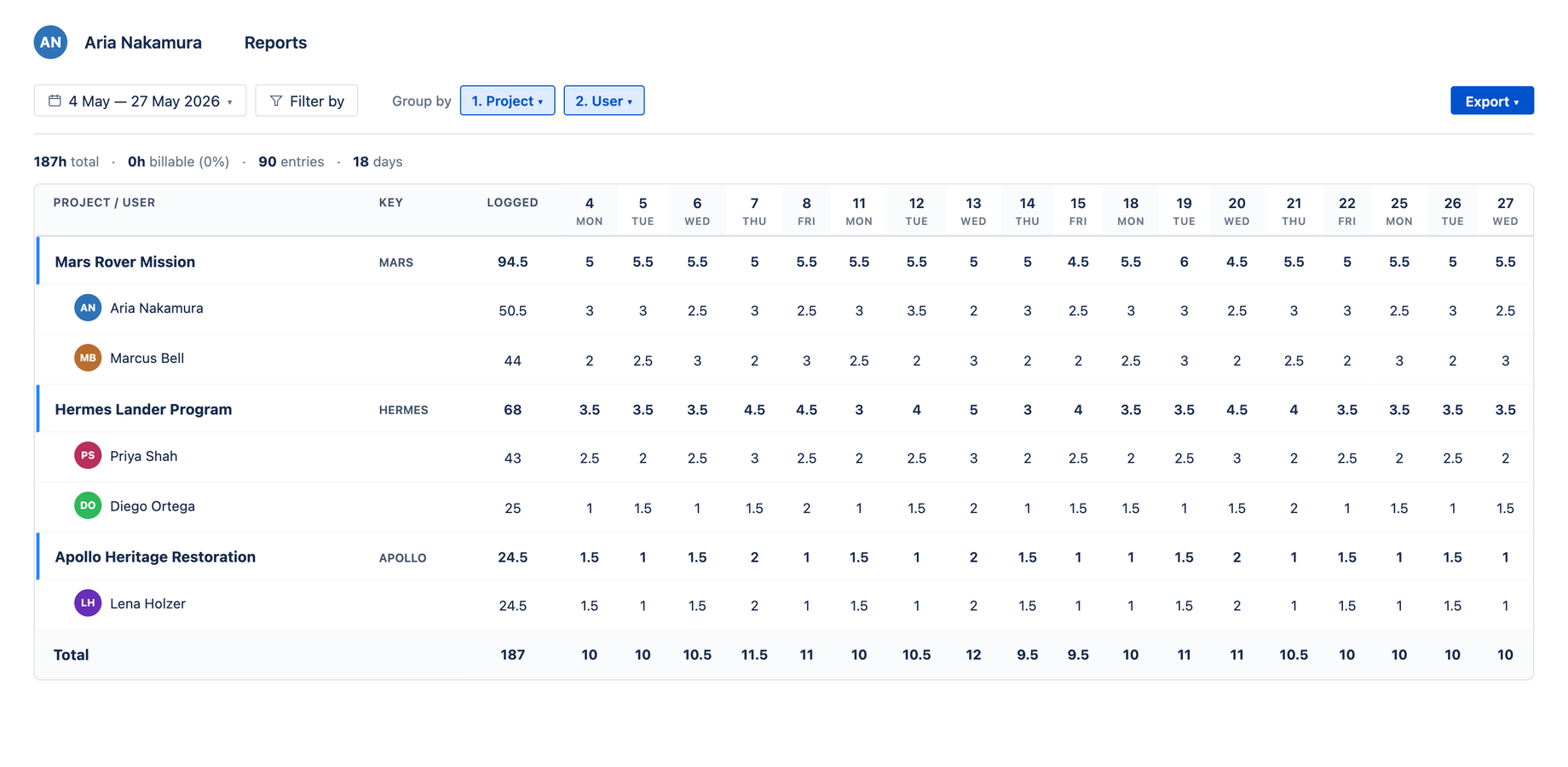Click the grand total 187 in Total row

(x=512, y=655)
